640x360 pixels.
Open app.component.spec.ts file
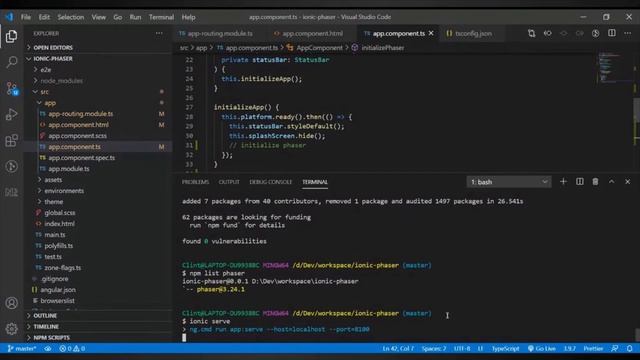(x=81, y=158)
